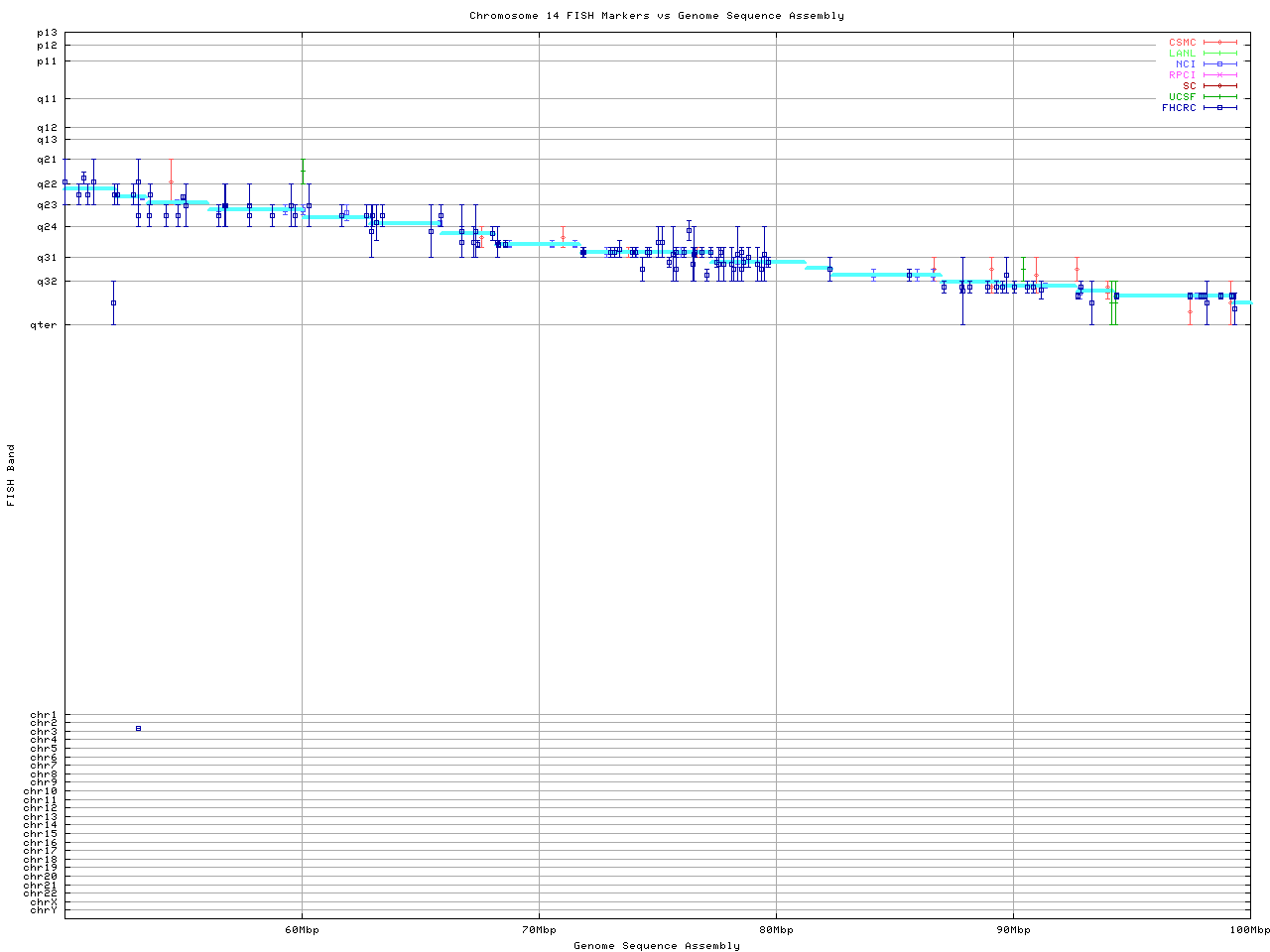Click the chrY row label
1270x952 pixels.
tap(44, 910)
